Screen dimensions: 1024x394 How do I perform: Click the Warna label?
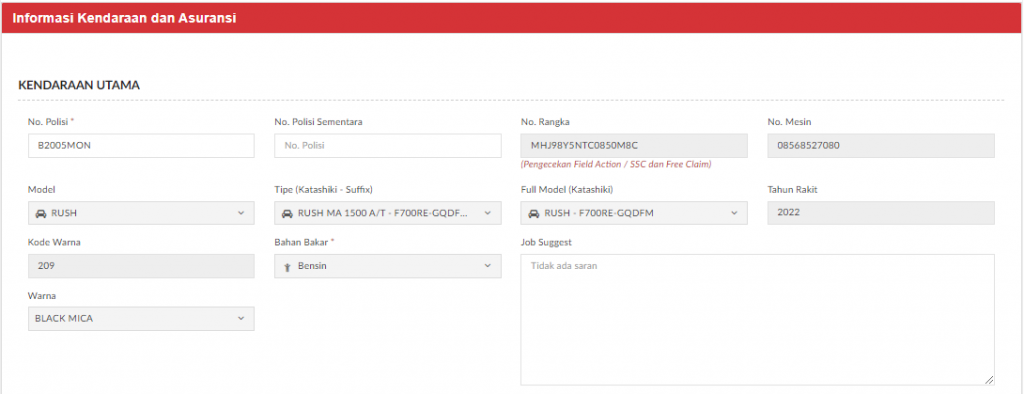(x=41, y=295)
